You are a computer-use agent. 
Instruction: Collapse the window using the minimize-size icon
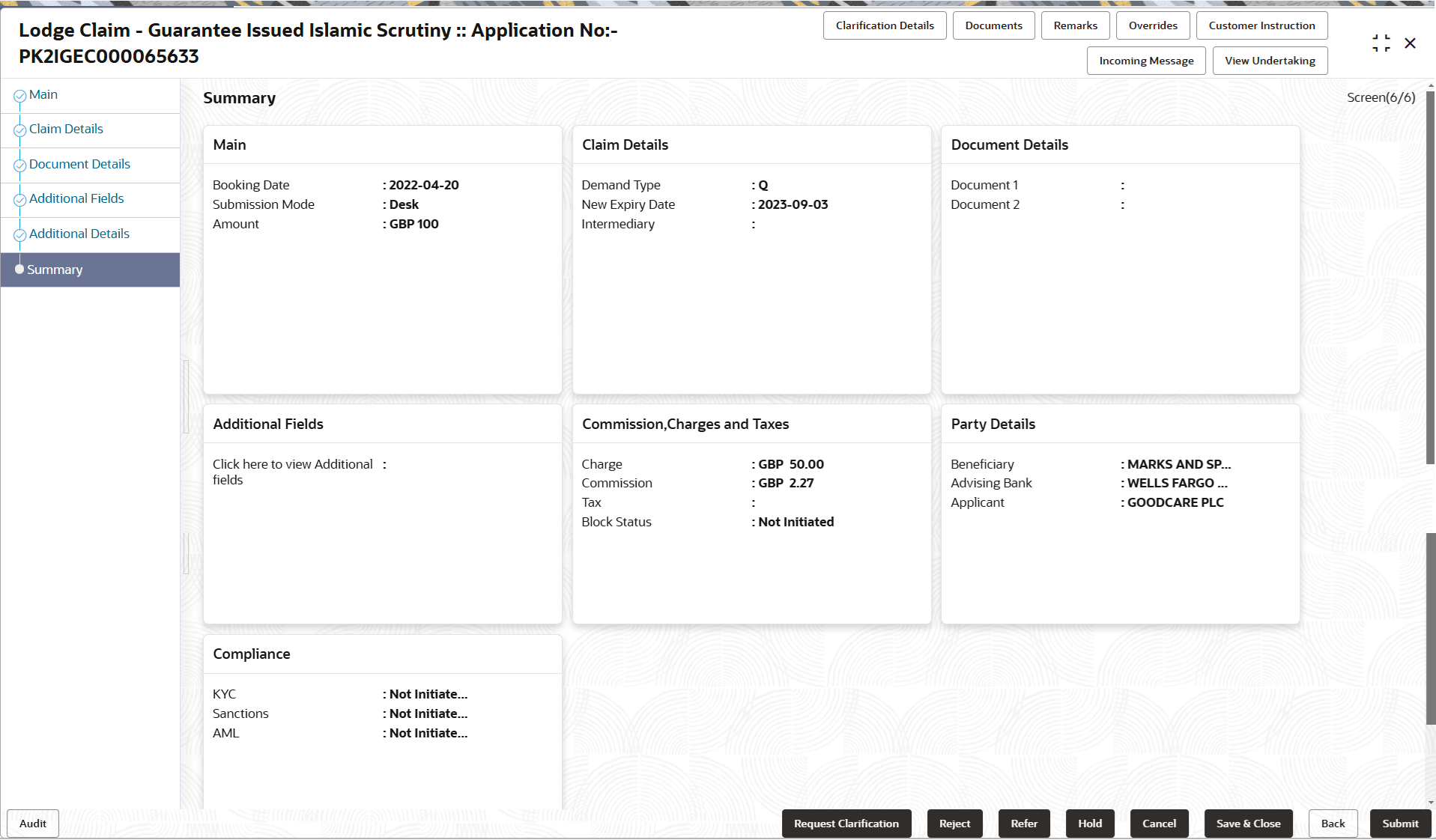coord(1381,43)
